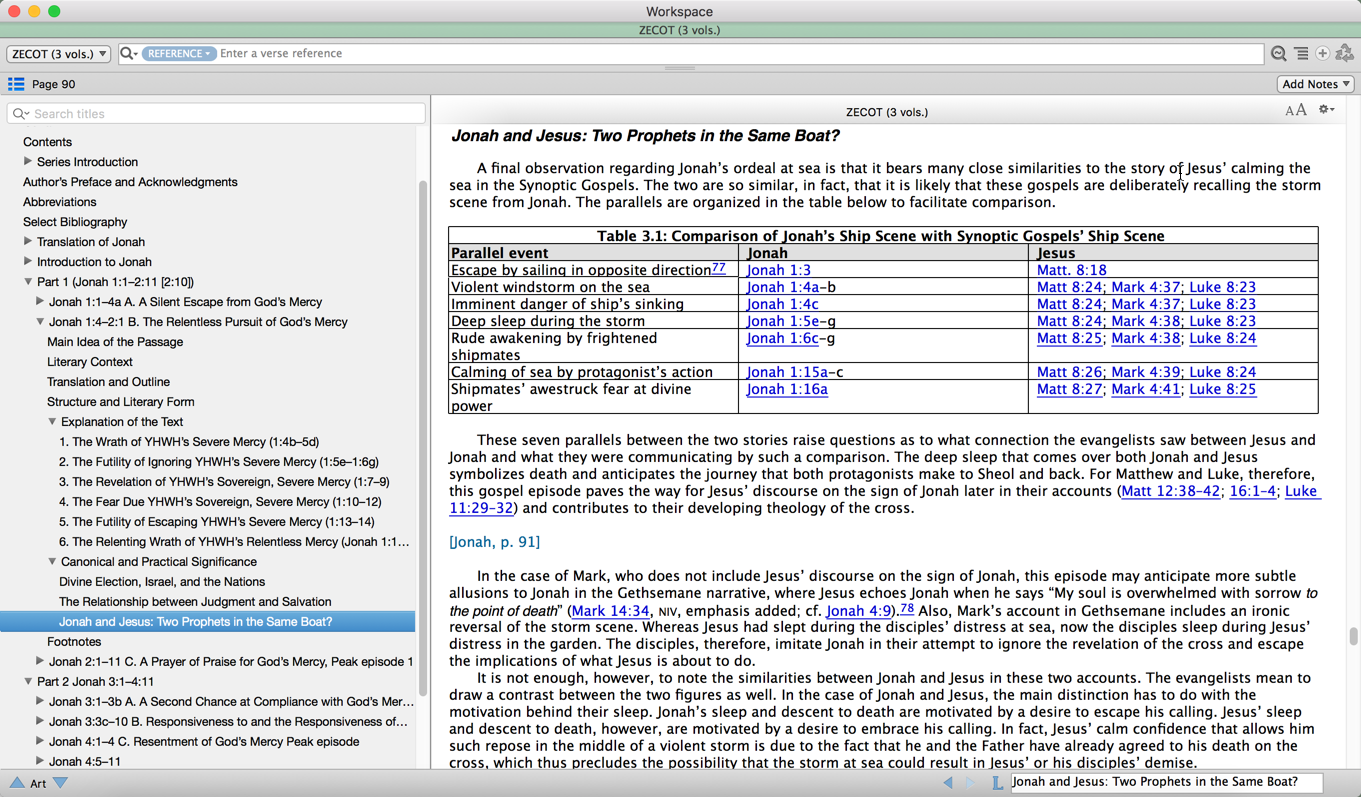Collapse Part 1 (Jonah 1:1–2:11) section

pos(28,282)
